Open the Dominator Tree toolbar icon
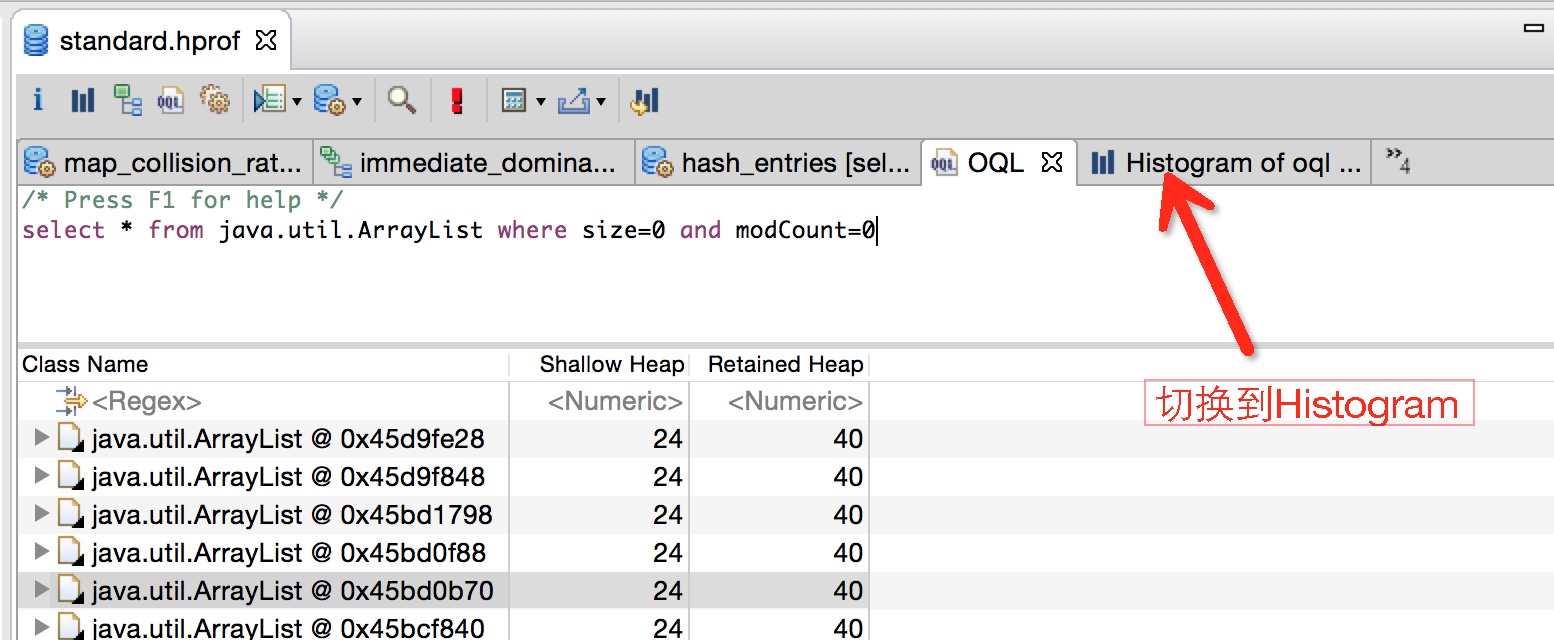1554x640 pixels. [x=127, y=100]
